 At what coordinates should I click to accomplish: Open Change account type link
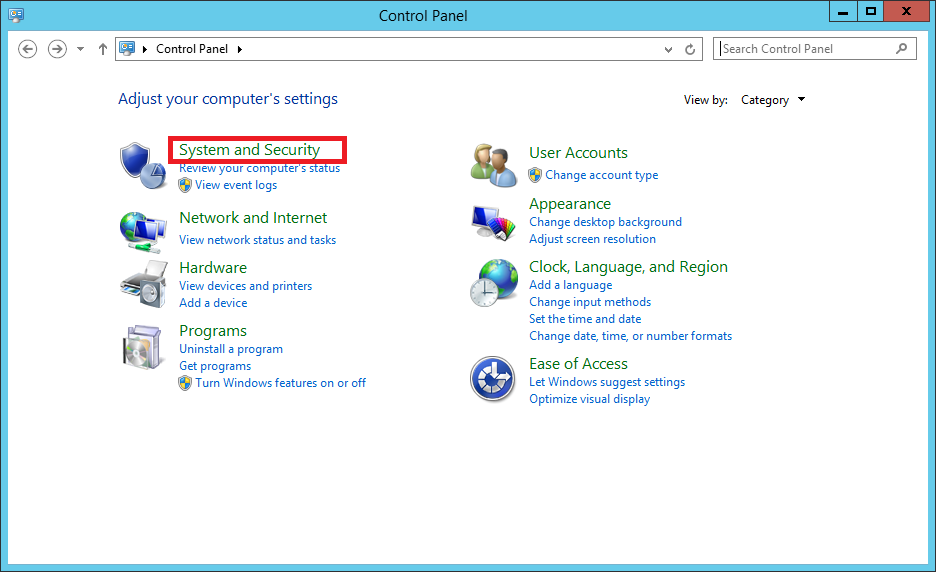point(601,175)
